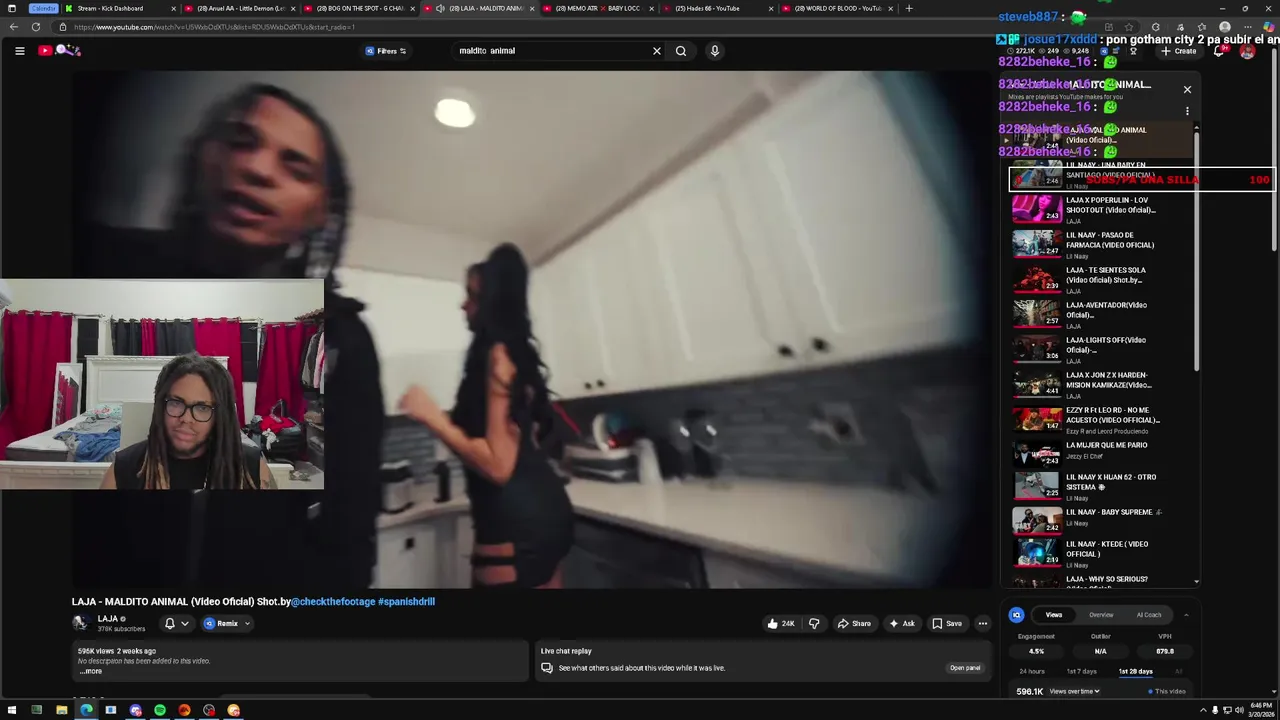
Task: Clear the 'maldito animal' search text
Action: pos(657,51)
